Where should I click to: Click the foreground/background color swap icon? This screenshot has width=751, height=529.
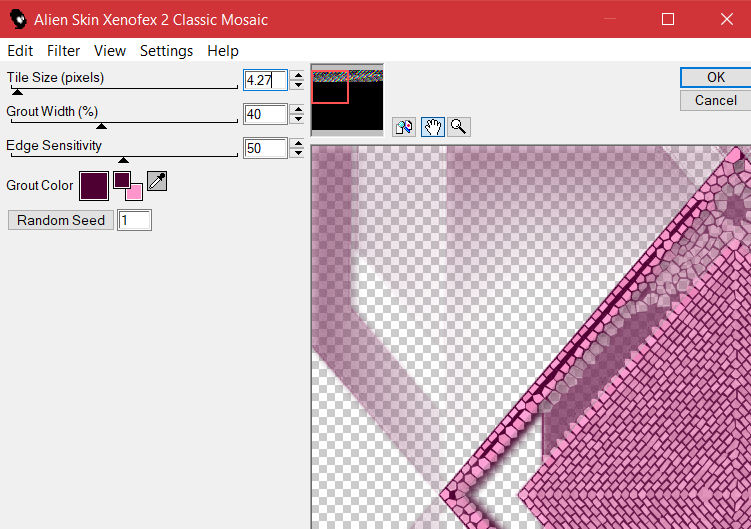pyautogui.click(x=128, y=185)
